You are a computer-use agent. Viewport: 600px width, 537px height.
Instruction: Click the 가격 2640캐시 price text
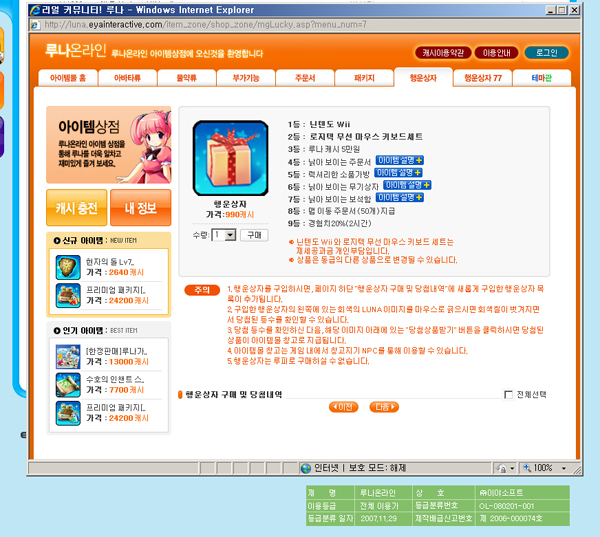[x=115, y=273]
